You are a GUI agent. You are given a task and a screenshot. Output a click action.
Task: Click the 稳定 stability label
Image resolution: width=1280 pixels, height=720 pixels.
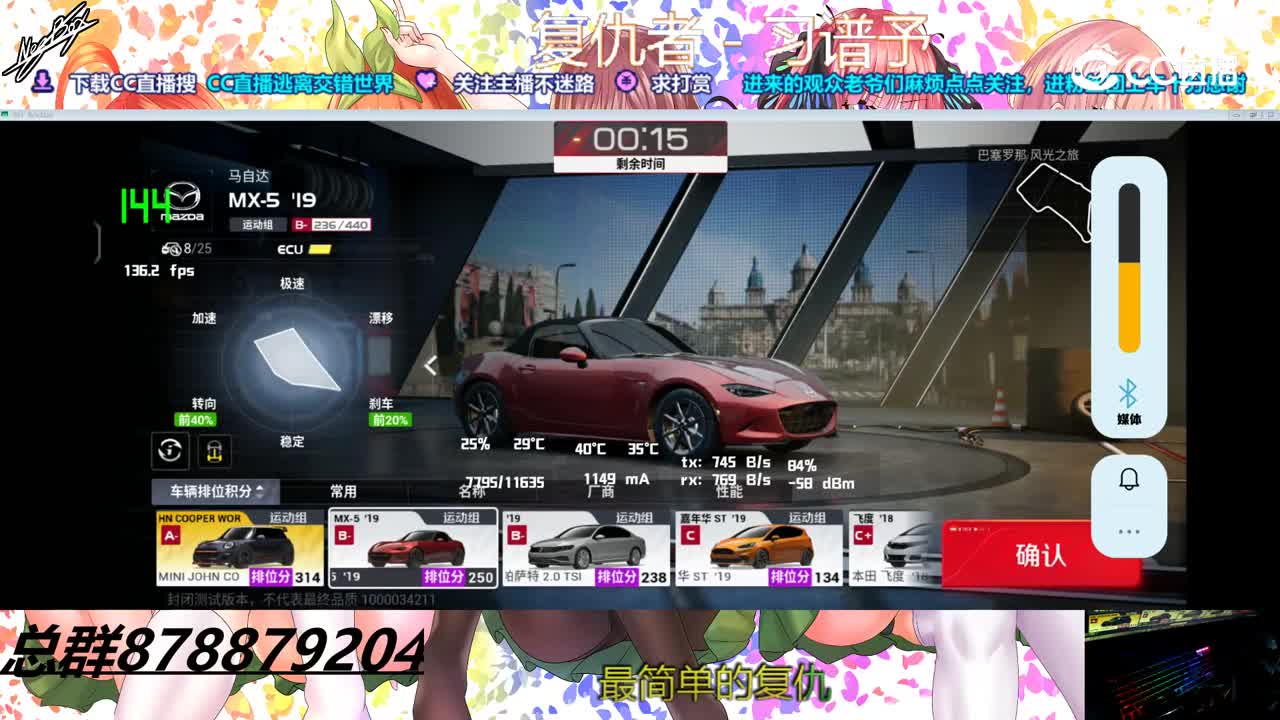tap(292, 441)
